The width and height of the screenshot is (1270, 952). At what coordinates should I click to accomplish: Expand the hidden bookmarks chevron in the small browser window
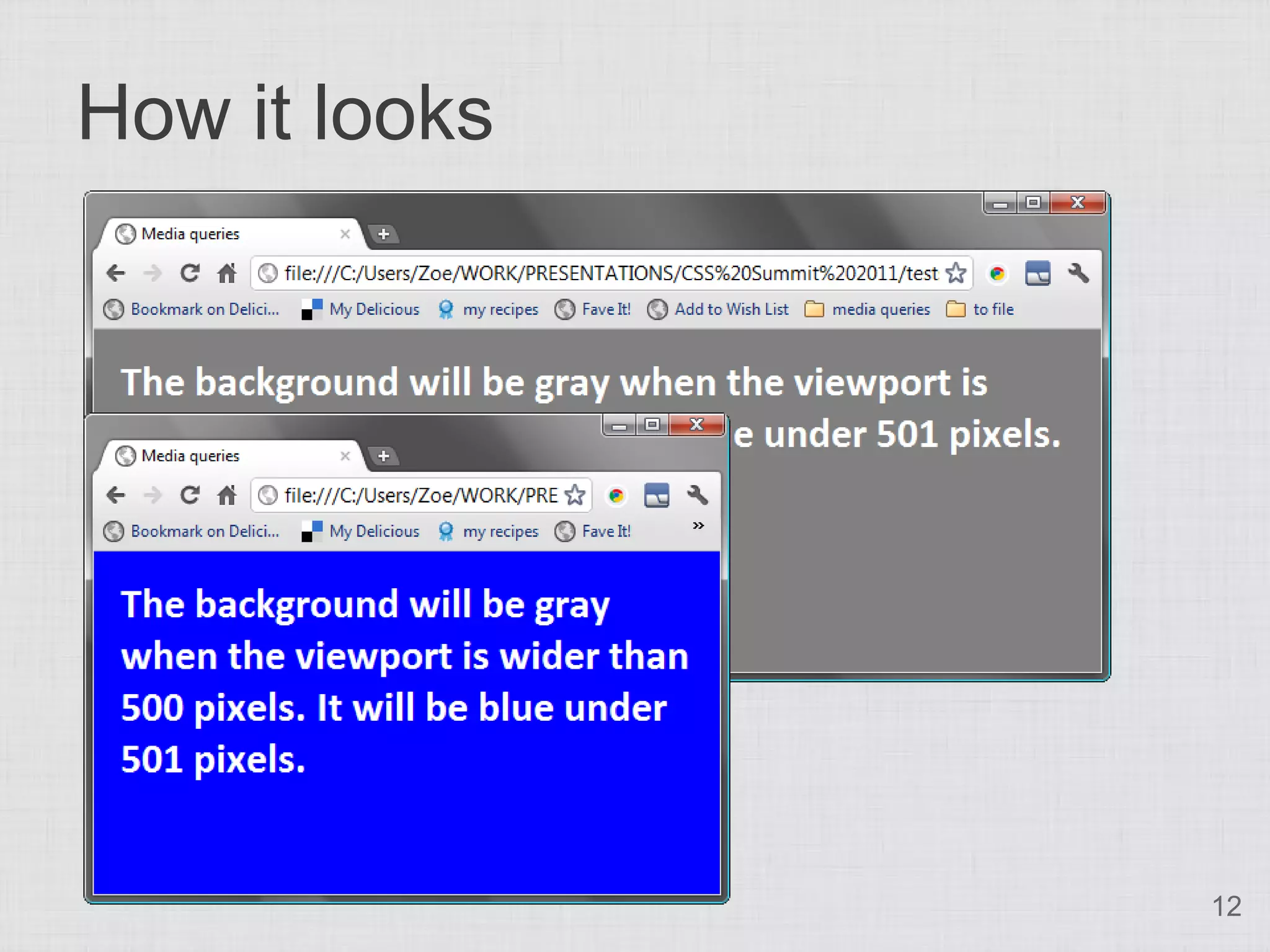pyautogui.click(x=698, y=526)
